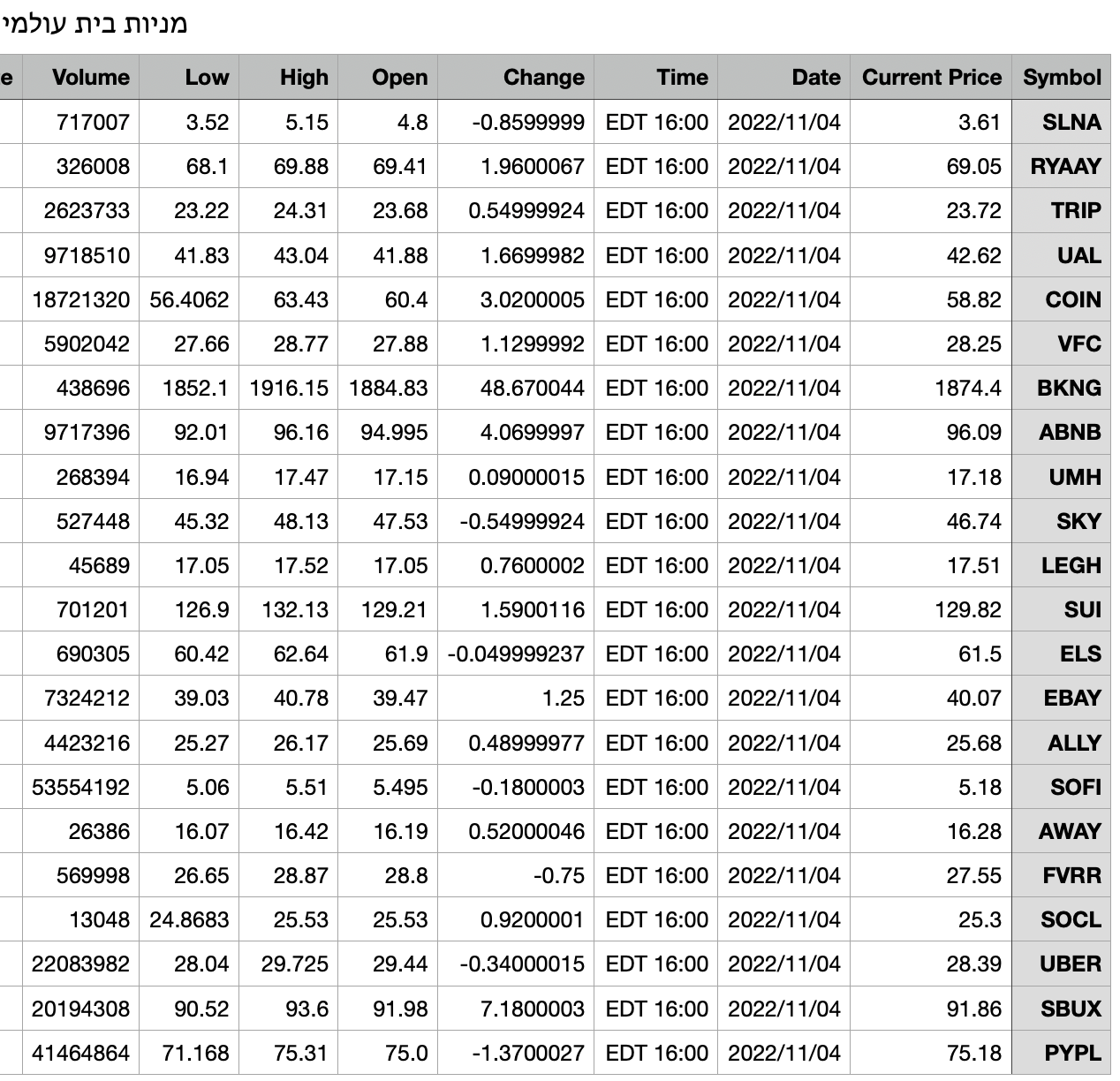Click the FVRR symbol cell

tap(1061, 875)
